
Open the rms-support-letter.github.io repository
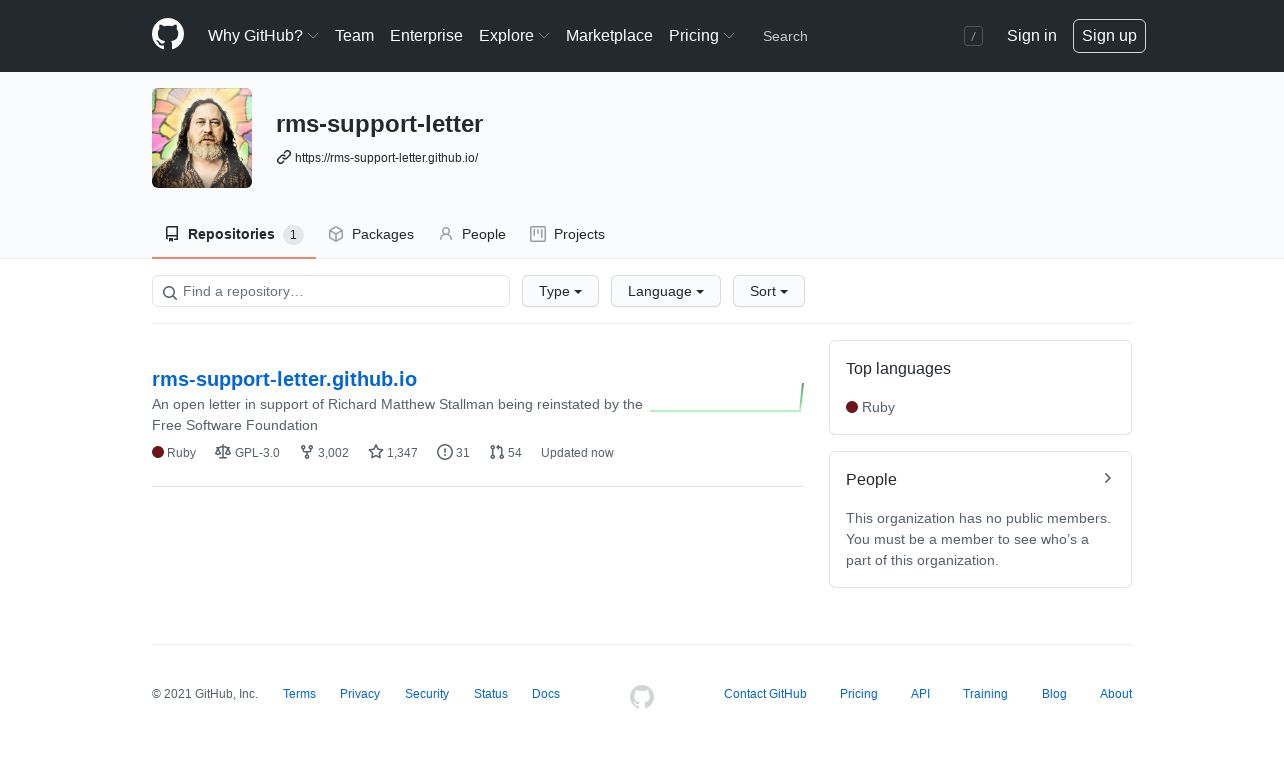pyautogui.click(x=284, y=379)
